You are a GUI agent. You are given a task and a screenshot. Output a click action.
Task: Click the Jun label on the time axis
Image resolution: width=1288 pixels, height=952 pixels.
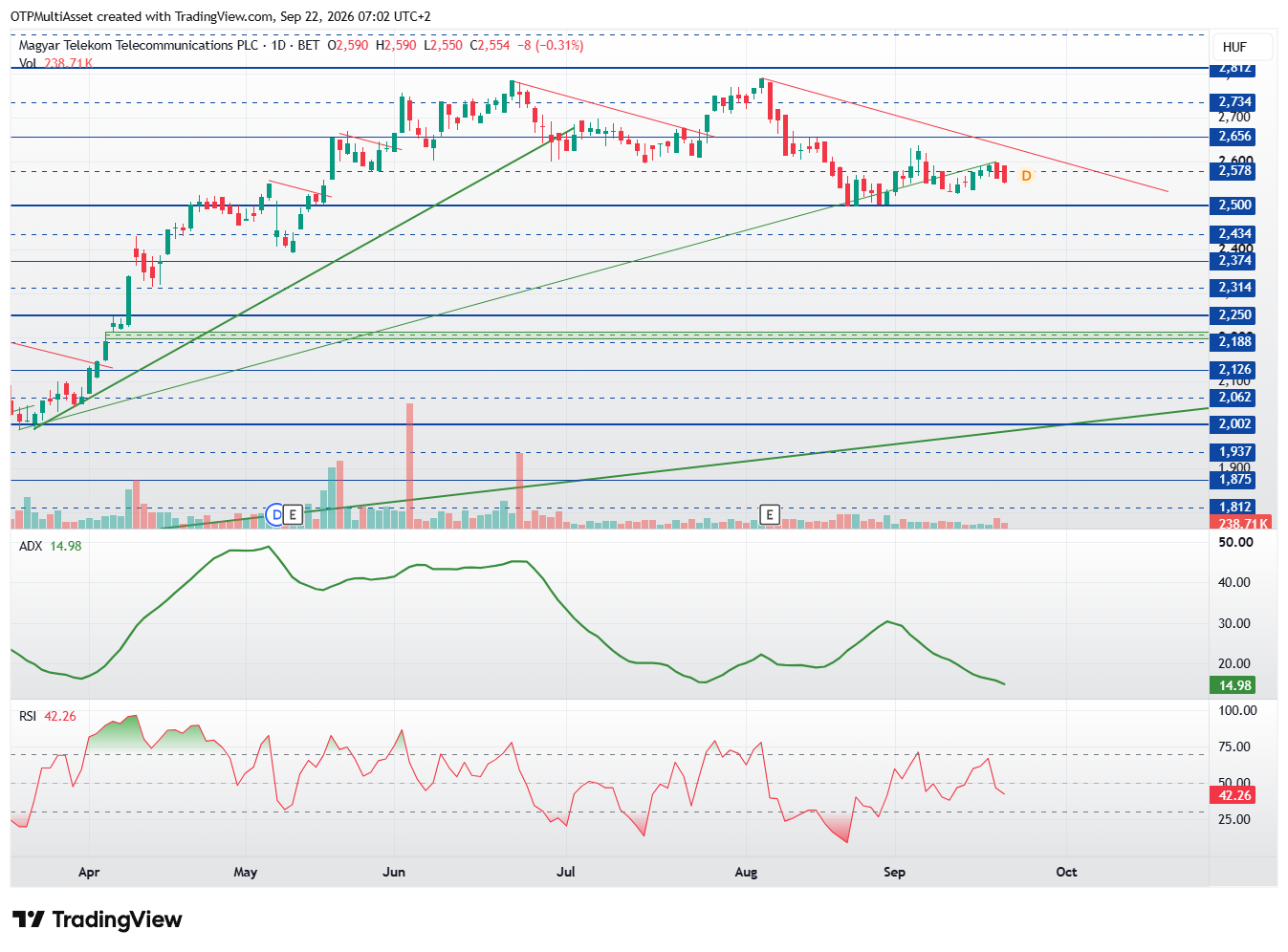(x=394, y=872)
